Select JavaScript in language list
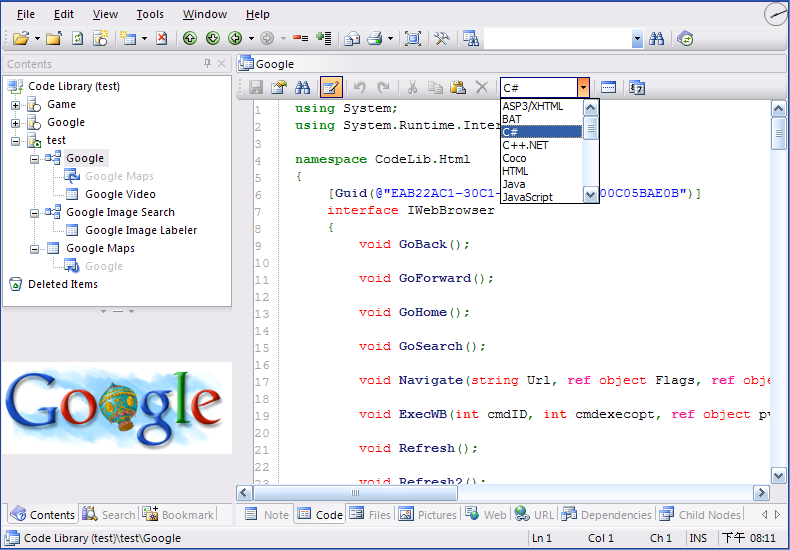This screenshot has width=790, height=550. coord(541,197)
